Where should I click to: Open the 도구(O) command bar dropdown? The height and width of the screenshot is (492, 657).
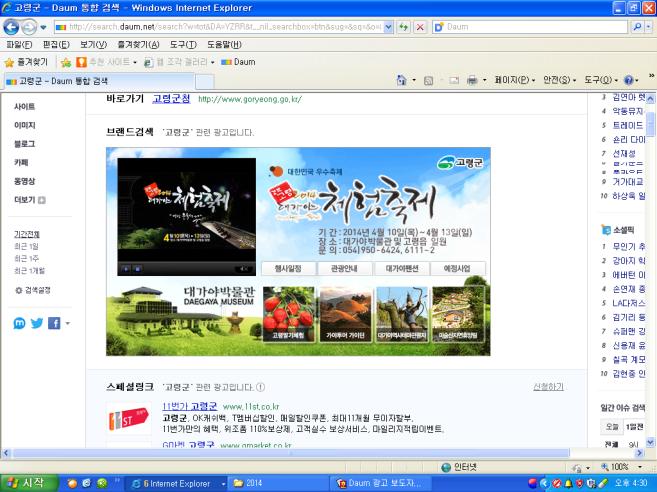pos(601,80)
